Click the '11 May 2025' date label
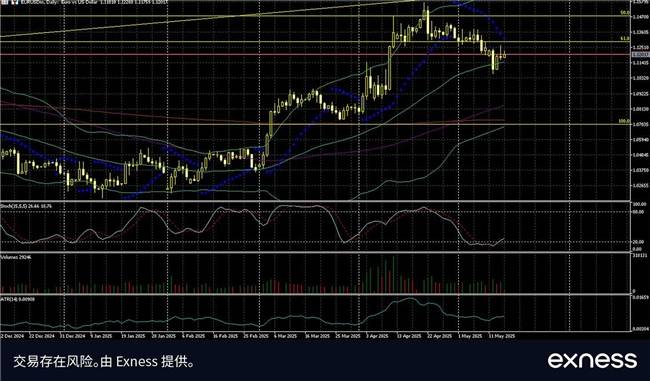This screenshot has height=381, width=650. (x=502, y=336)
